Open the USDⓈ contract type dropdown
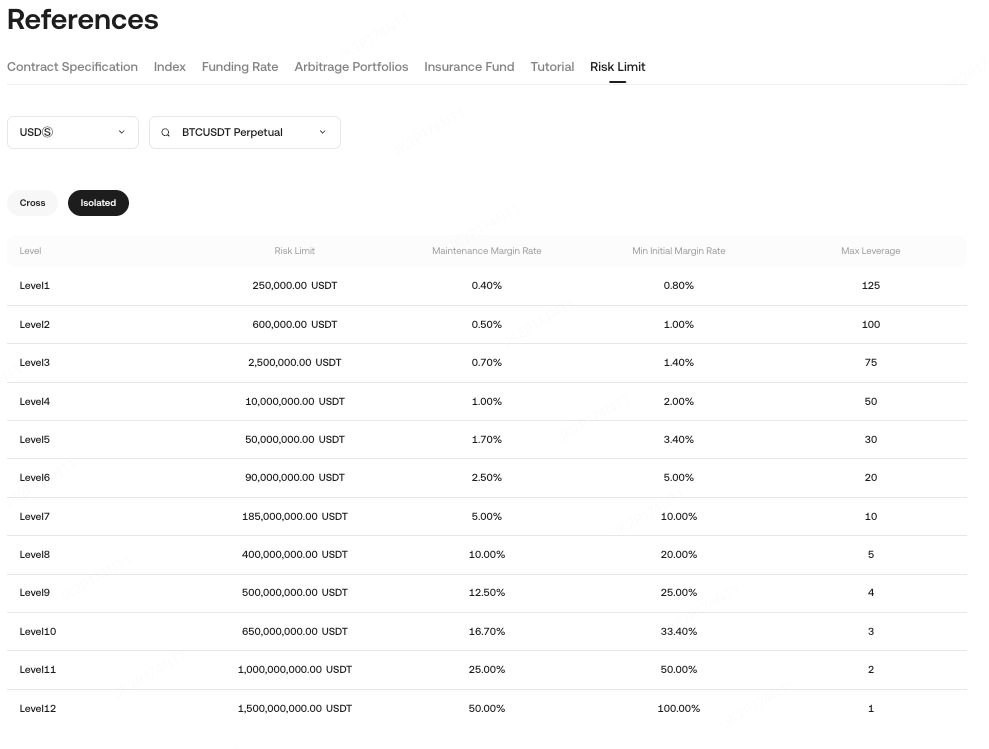The image size is (989, 749). [x=72, y=133]
